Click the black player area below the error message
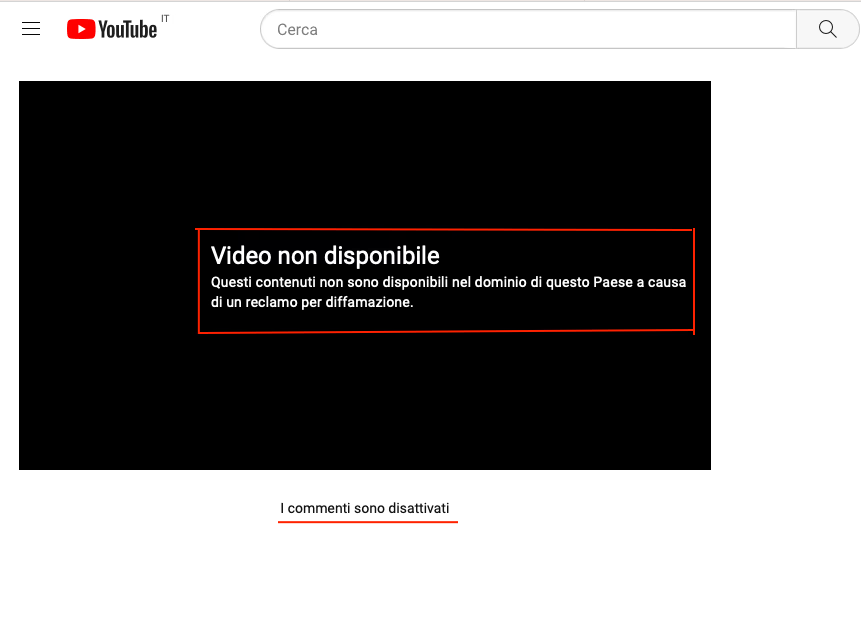 [364, 400]
